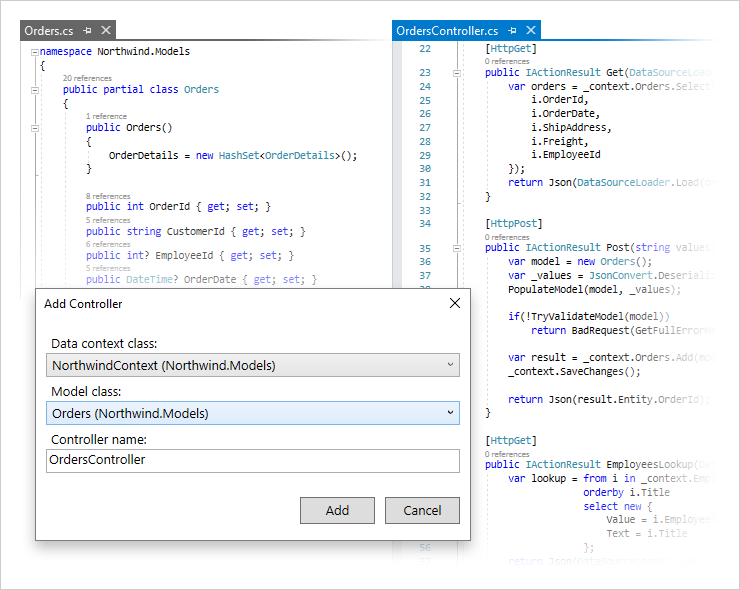740x590 pixels.
Task: Collapse the Get method code block
Action: coord(456,72)
